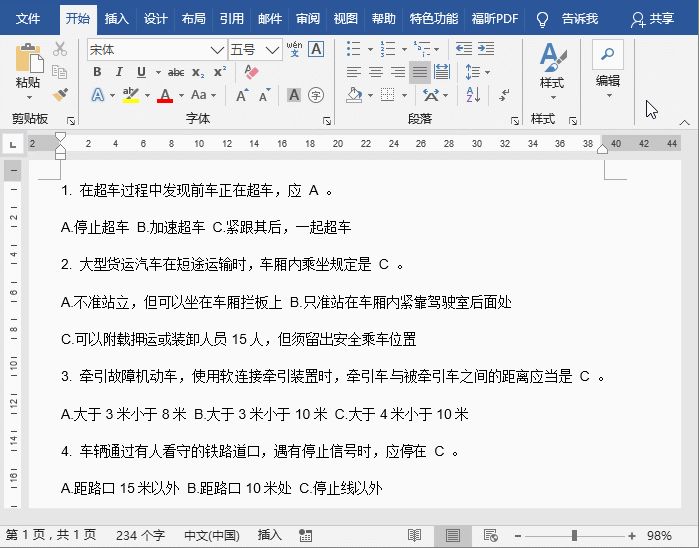Align text right
The width and height of the screenshot is (699, 548).
tap(398, 72)
